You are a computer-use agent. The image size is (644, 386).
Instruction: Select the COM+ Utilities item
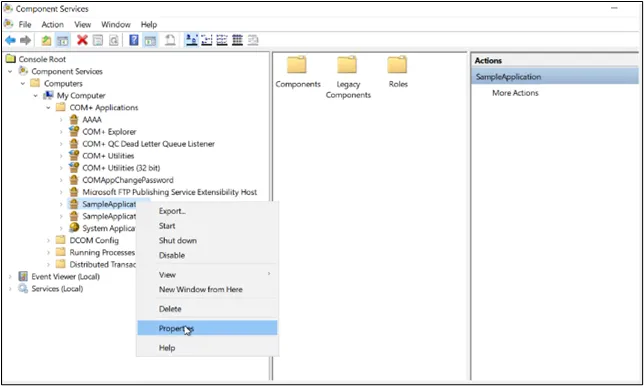click(108, 156)
